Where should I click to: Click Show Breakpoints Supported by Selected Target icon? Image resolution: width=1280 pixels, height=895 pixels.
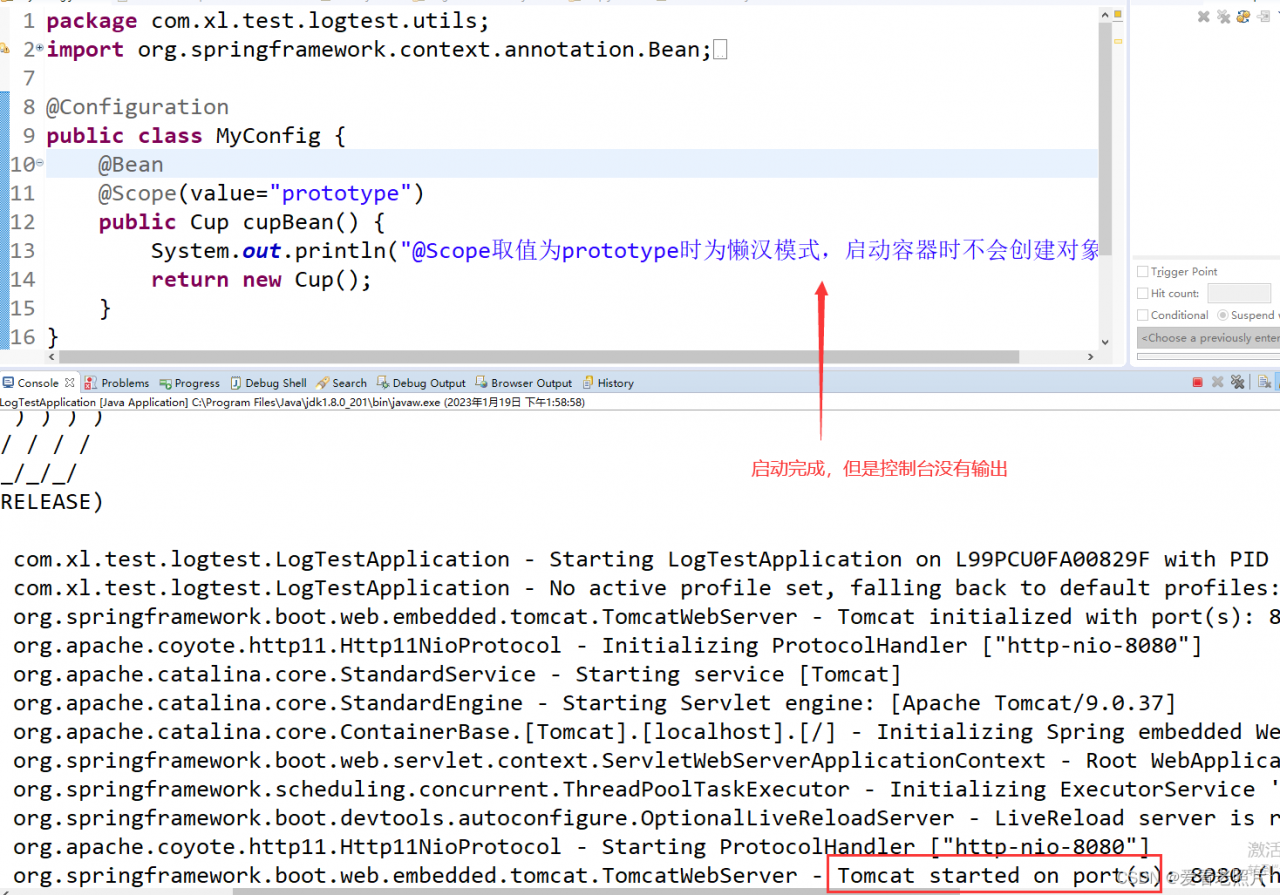pos(1243,16)
